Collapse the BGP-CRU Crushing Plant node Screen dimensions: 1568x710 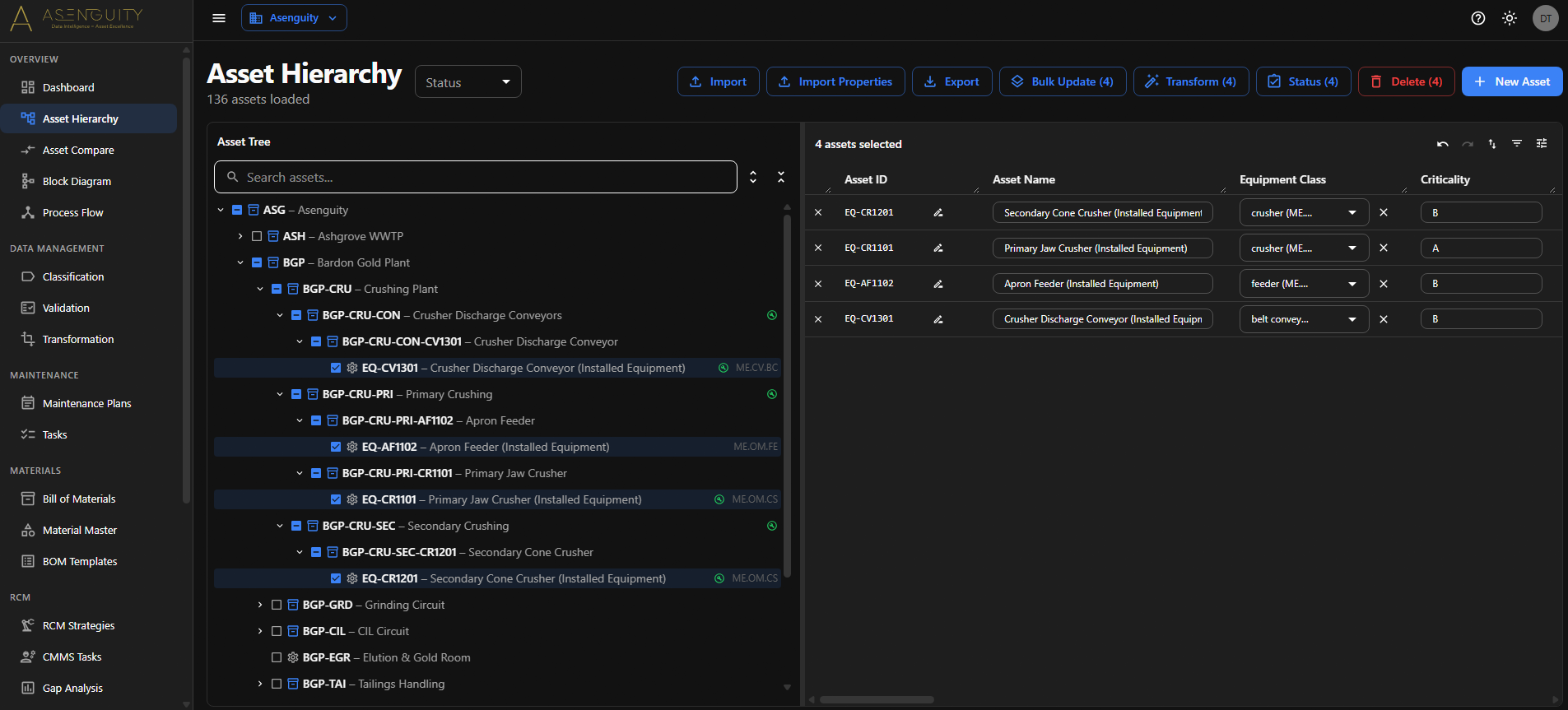tap(260, 289)
